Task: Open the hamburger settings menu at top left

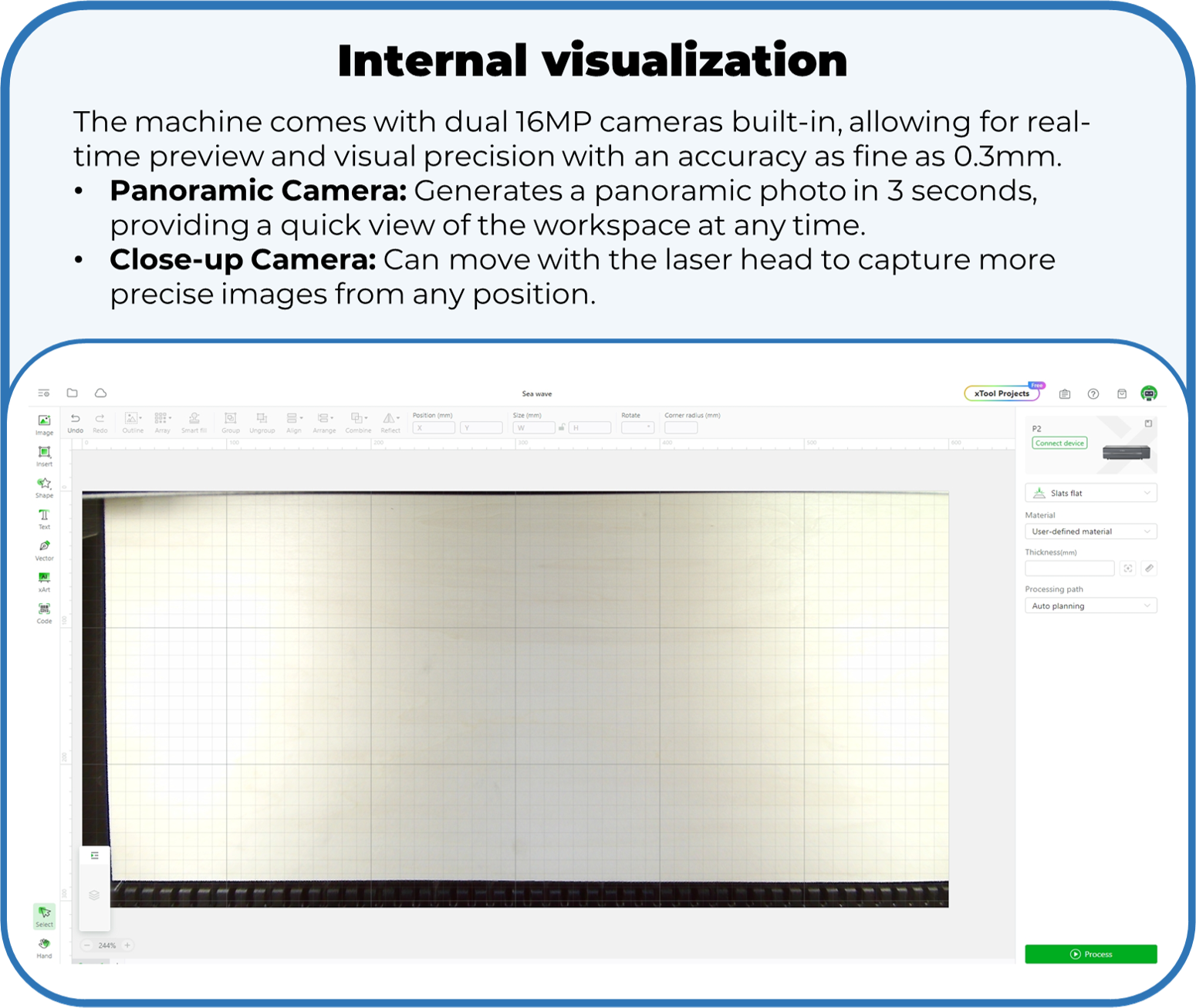Action: pyautogui.click(x=44, y=393)
